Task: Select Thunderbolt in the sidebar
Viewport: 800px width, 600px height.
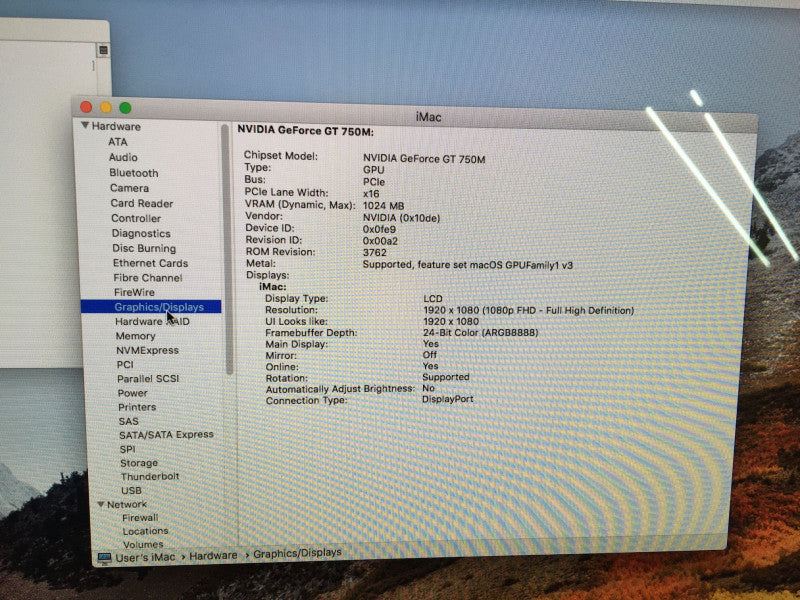Action: 150,477
